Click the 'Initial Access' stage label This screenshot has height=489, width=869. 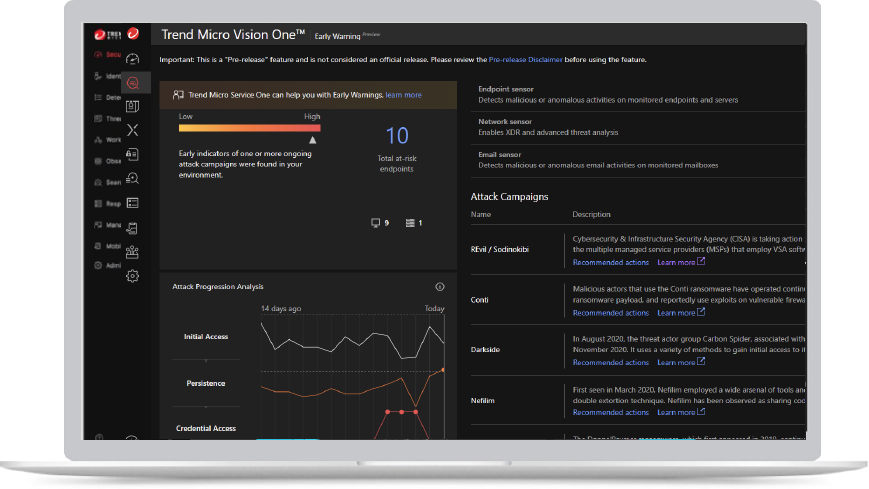206,337
